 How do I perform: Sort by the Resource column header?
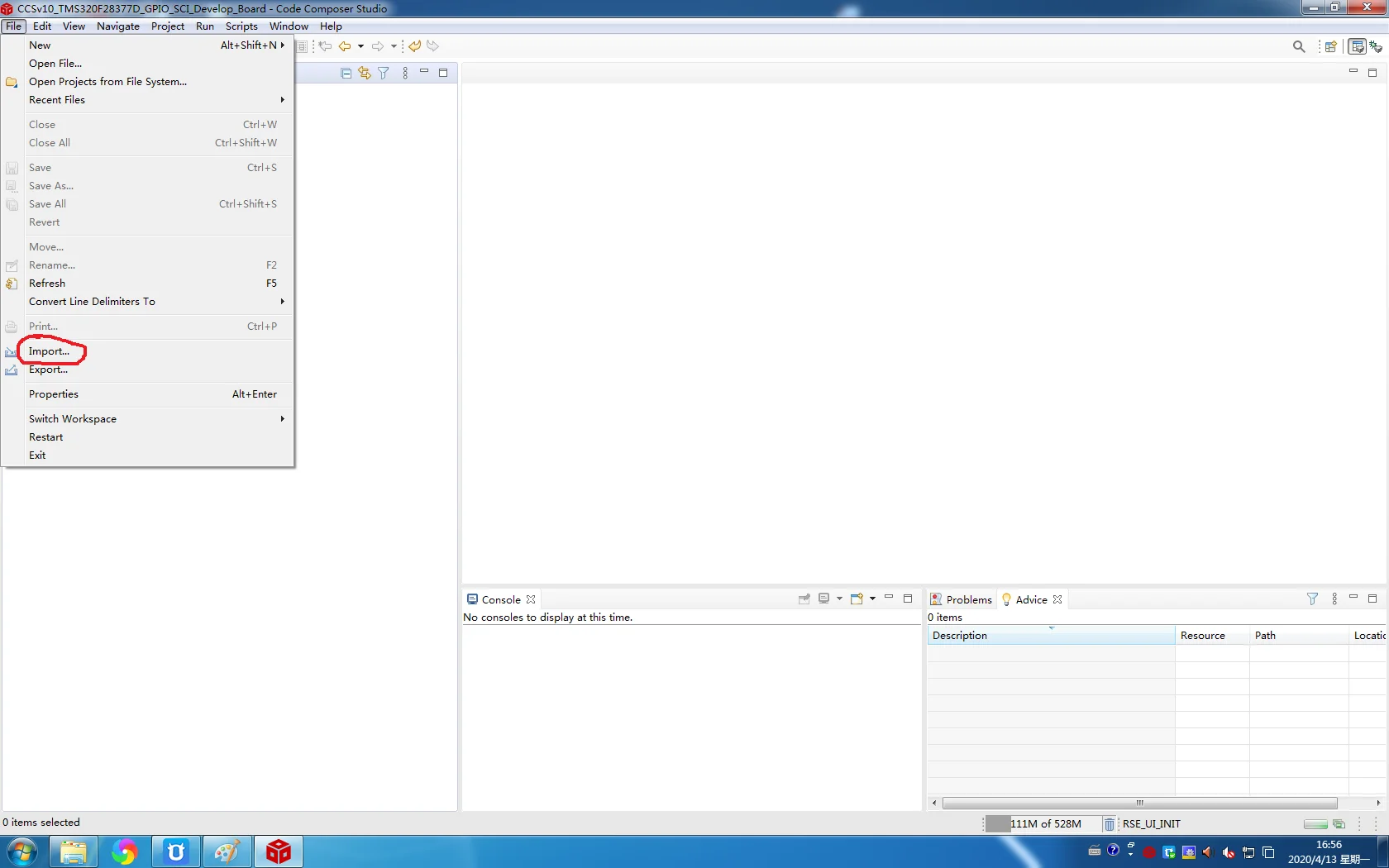point(1212,636)
